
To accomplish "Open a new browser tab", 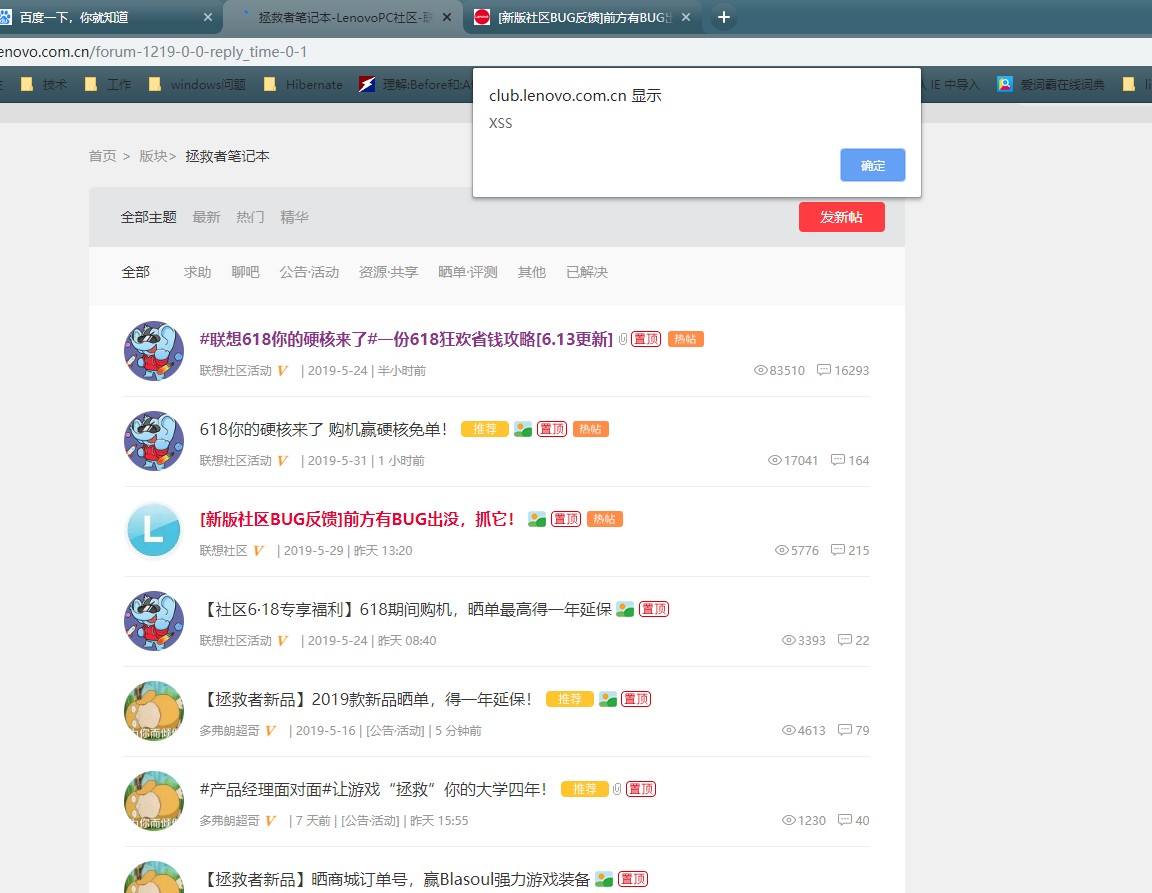I will click(x=724, y=17).
